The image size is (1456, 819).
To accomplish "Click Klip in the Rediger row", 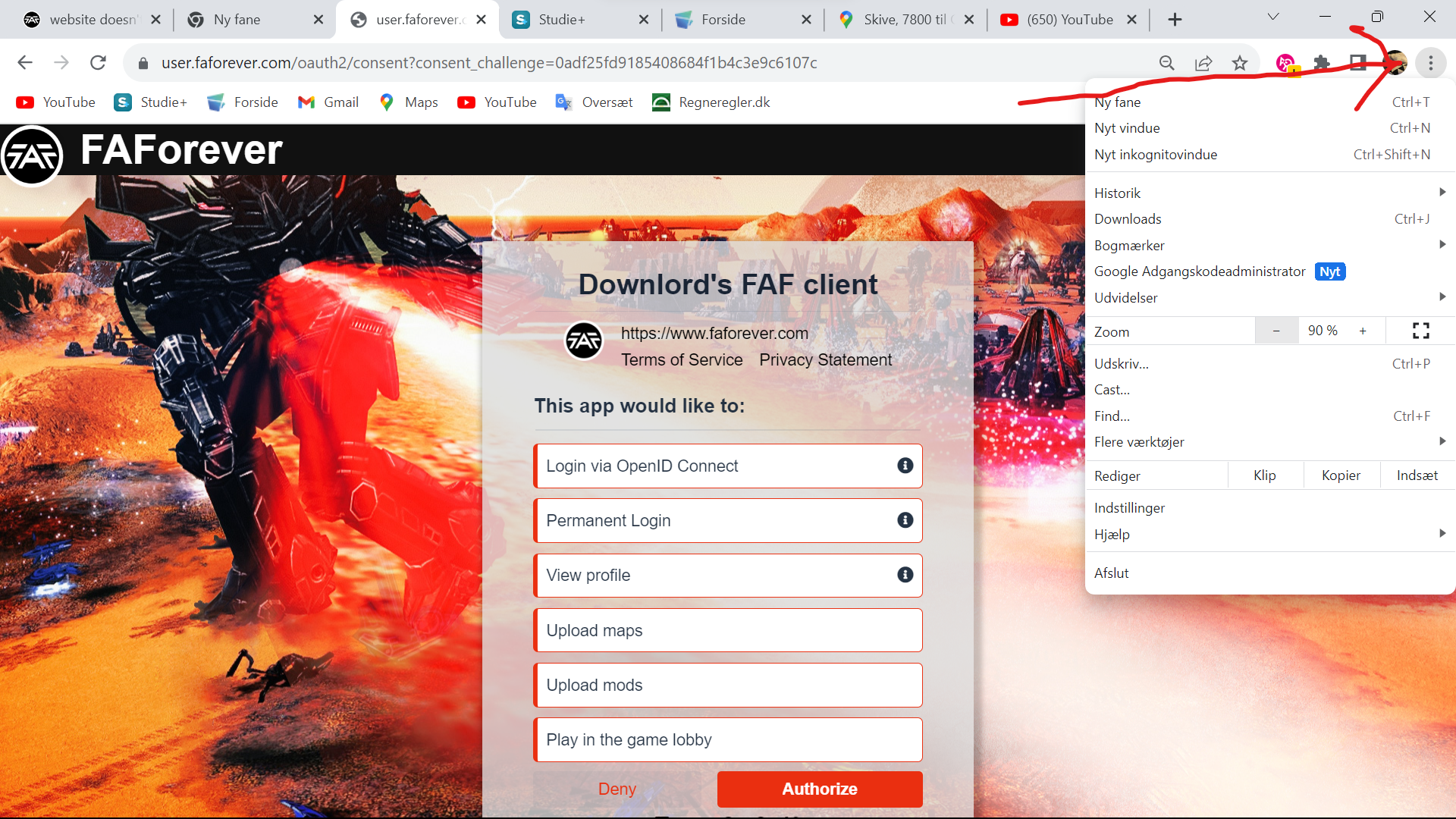I will (1265, 475).
